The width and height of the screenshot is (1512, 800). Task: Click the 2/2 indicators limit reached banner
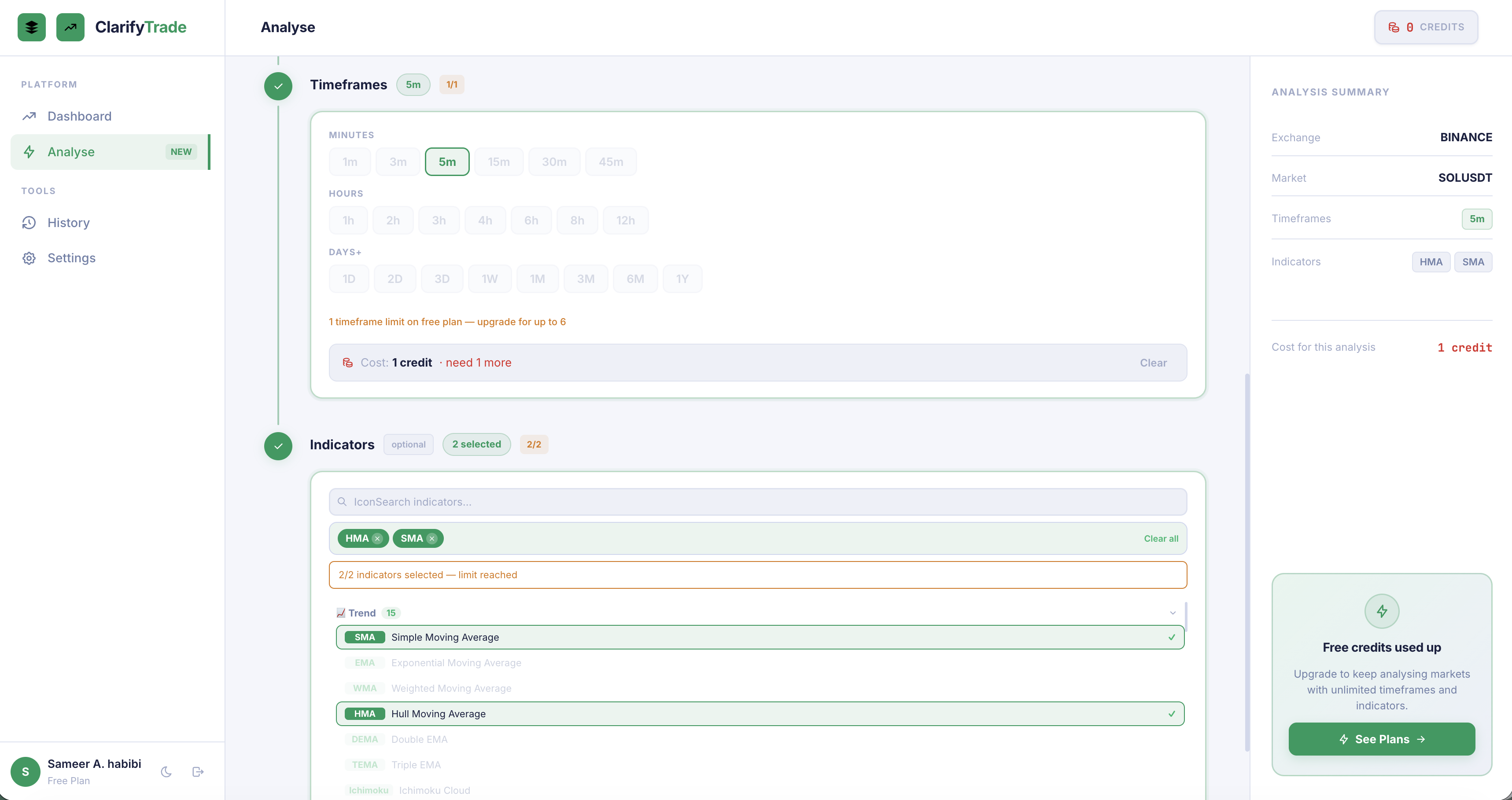tap(758, 575)
